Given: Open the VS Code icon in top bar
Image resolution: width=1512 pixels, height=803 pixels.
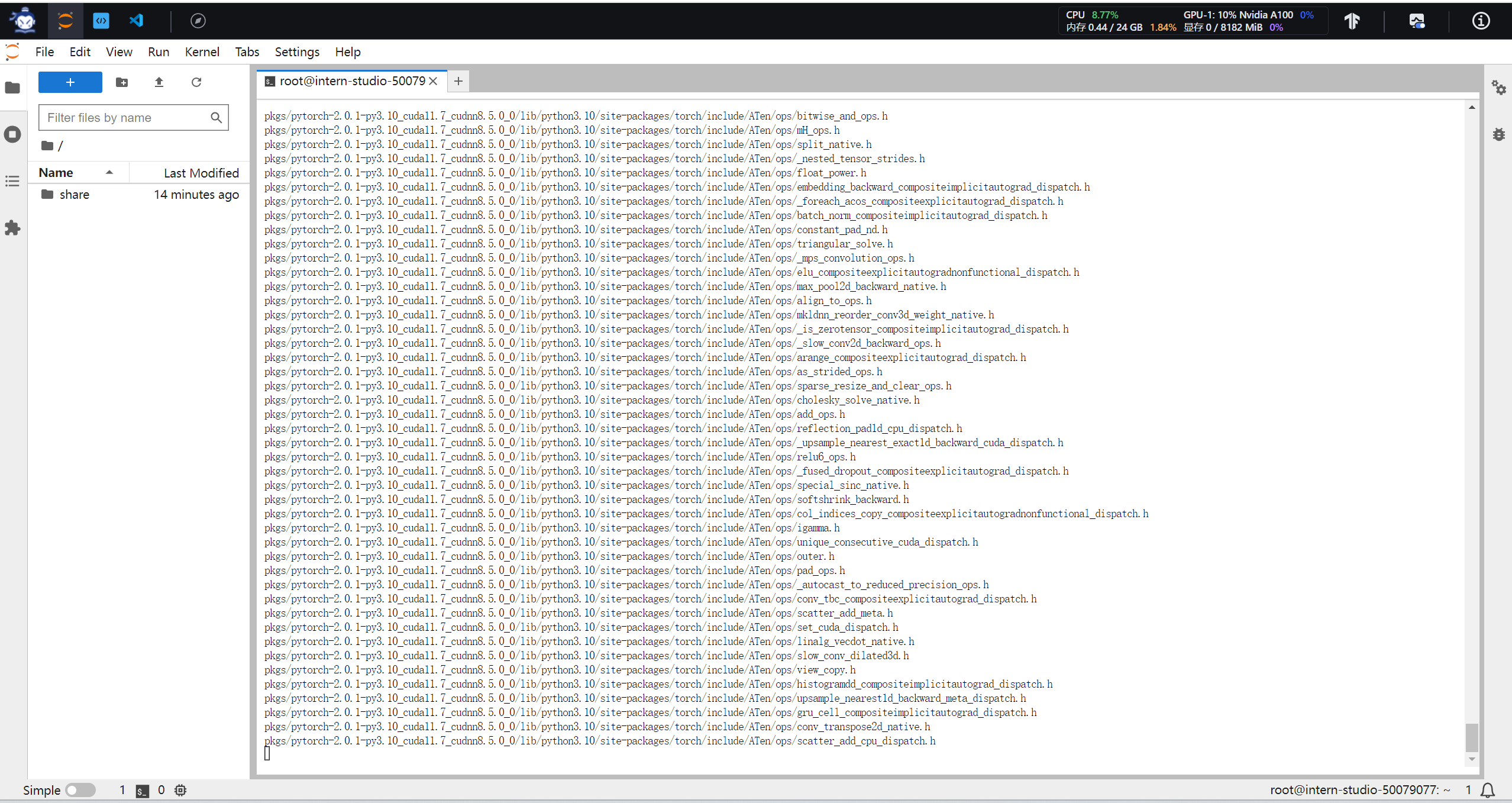Looking at the screenshot, I should (x=136, y=21).
